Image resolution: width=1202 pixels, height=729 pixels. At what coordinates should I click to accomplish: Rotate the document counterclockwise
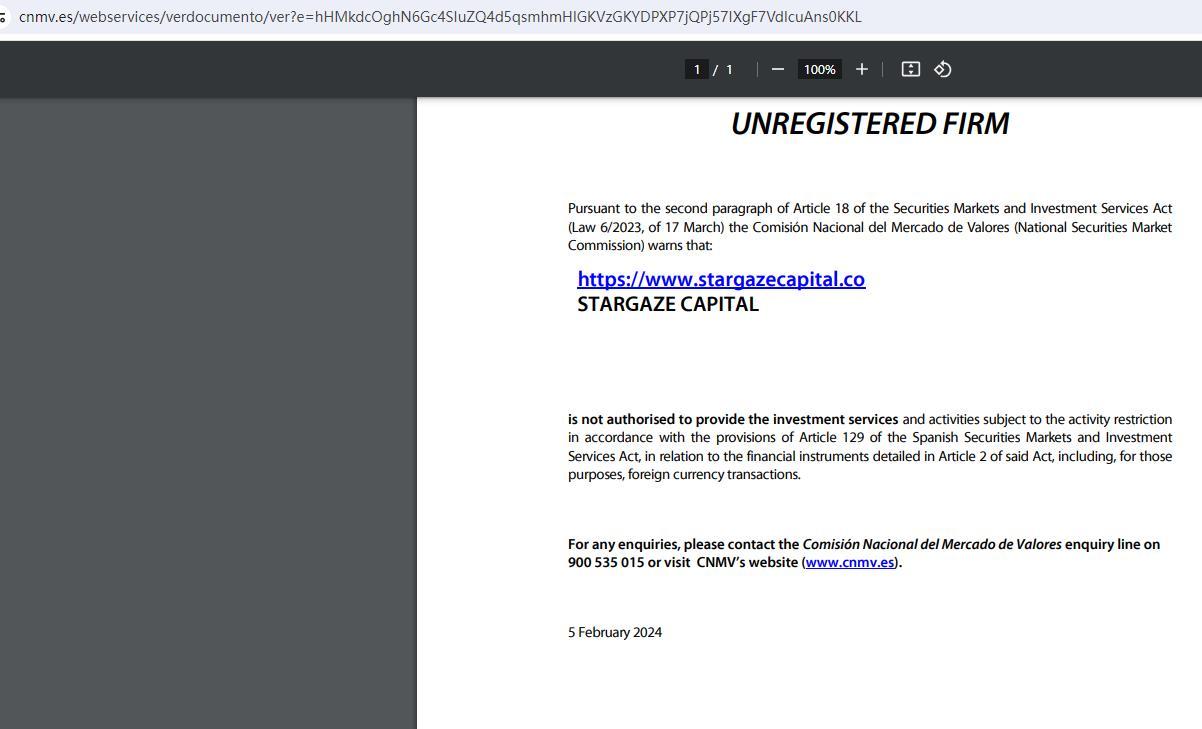click(x=942, y=69)
